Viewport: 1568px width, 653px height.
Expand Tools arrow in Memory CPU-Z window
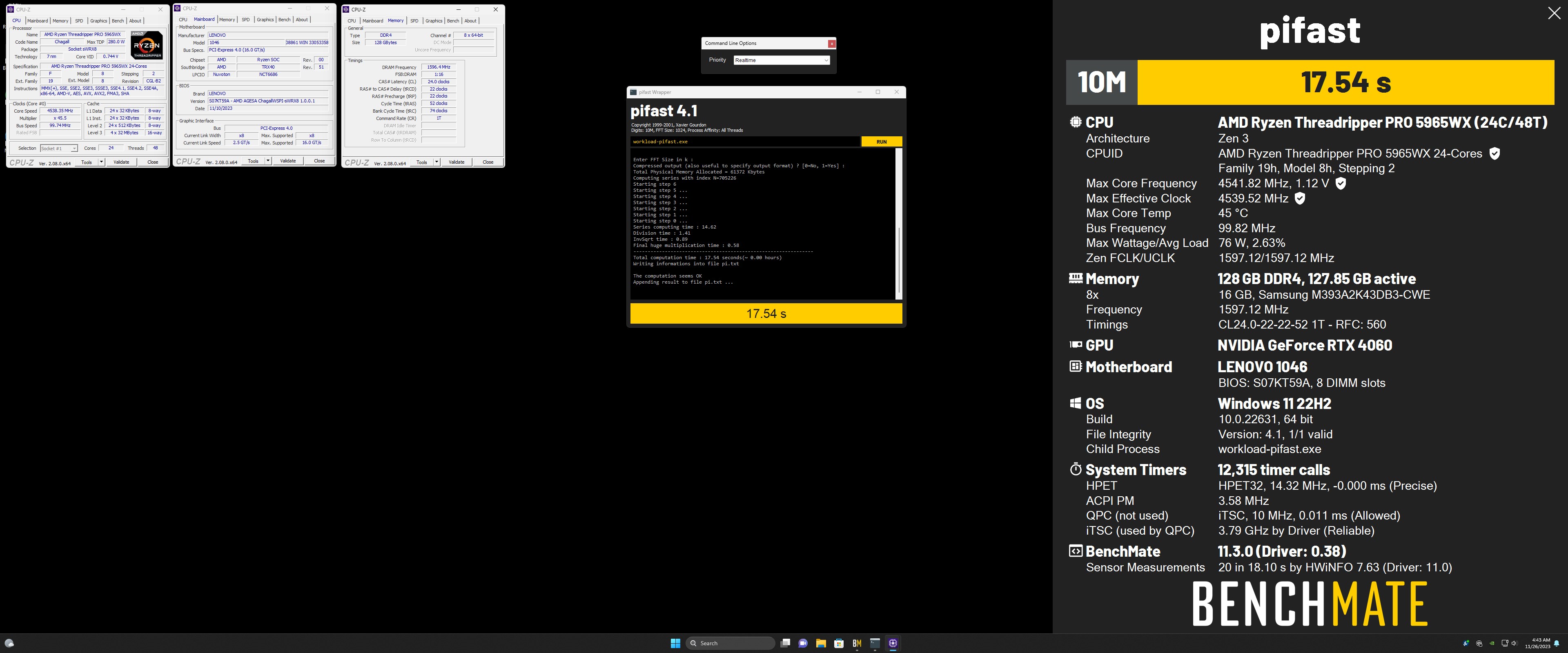pyautogui.click(x=437, y=162)
